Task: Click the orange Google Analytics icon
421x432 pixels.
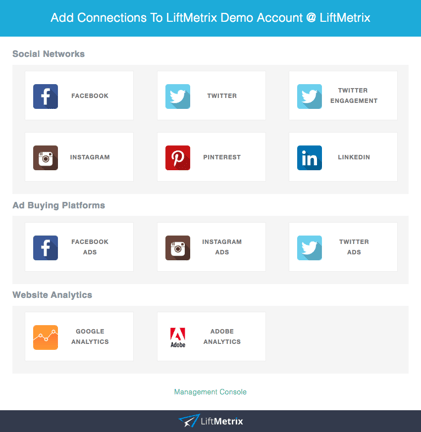Action: click(45, 337)
